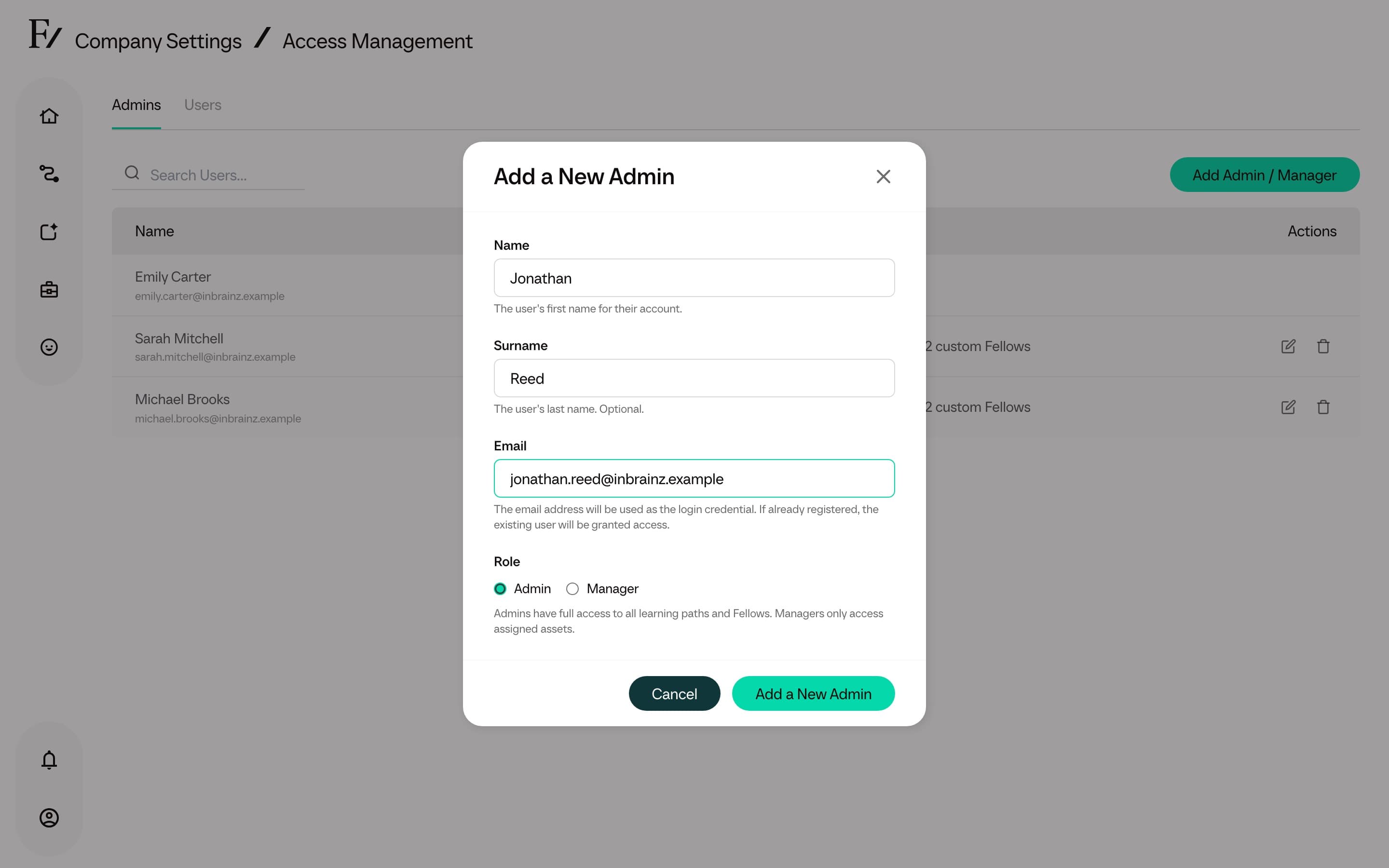
Task: Click sarah.mitchell@inbrainz.example email
Action: click(x=215, y=357)
